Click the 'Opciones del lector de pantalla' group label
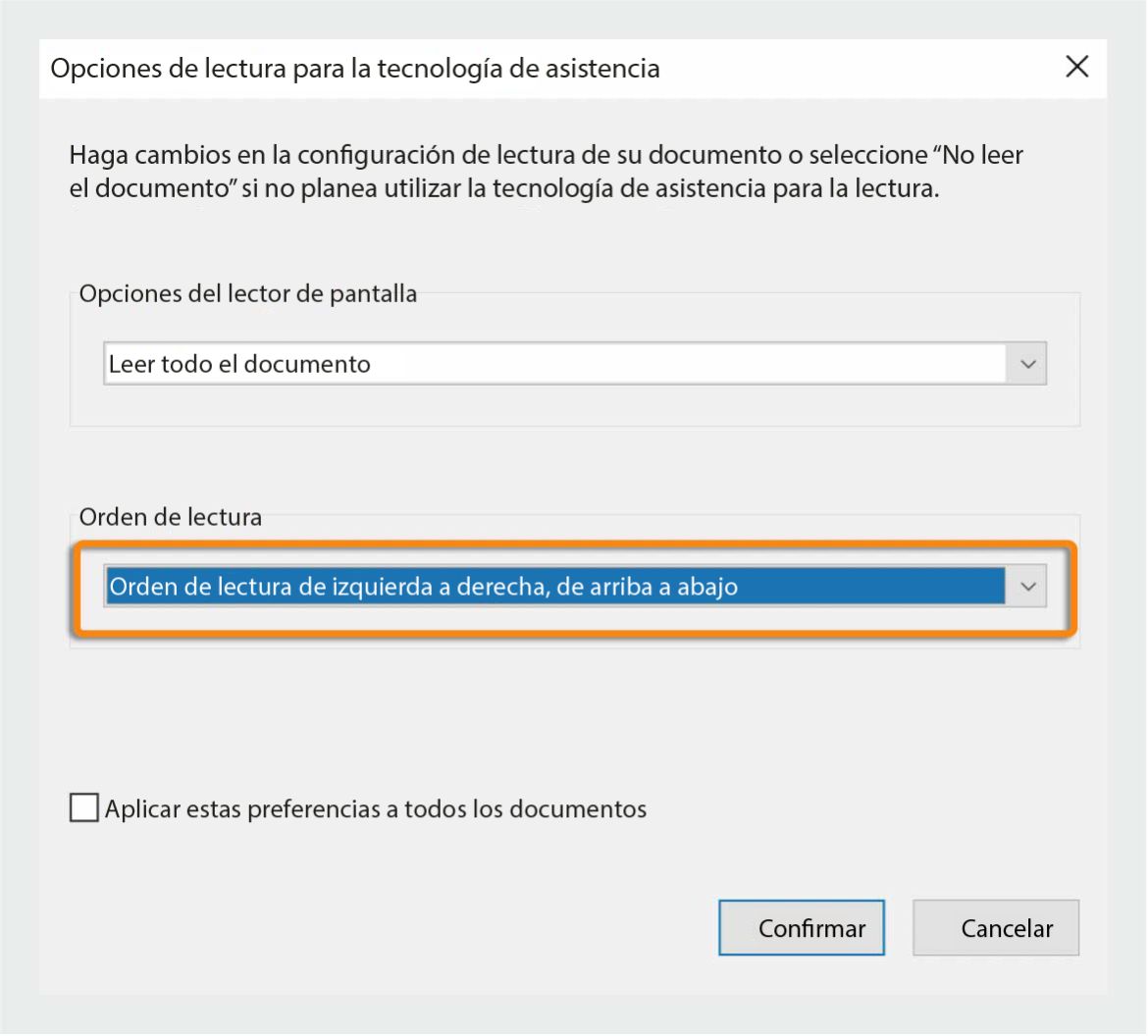This screenshot has width=1148, height=1036. tap(248, 293)
